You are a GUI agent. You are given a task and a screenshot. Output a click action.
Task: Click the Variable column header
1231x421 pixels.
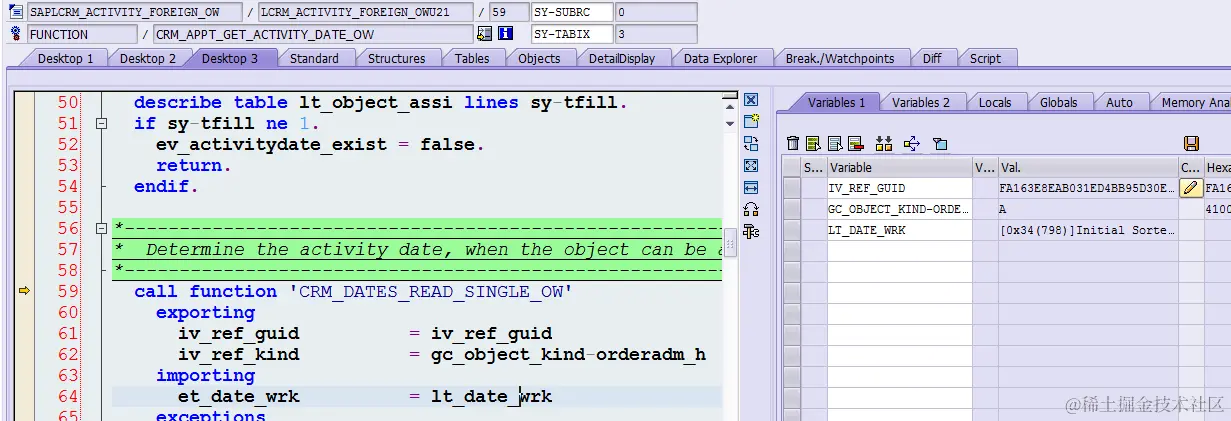(899, 167)
